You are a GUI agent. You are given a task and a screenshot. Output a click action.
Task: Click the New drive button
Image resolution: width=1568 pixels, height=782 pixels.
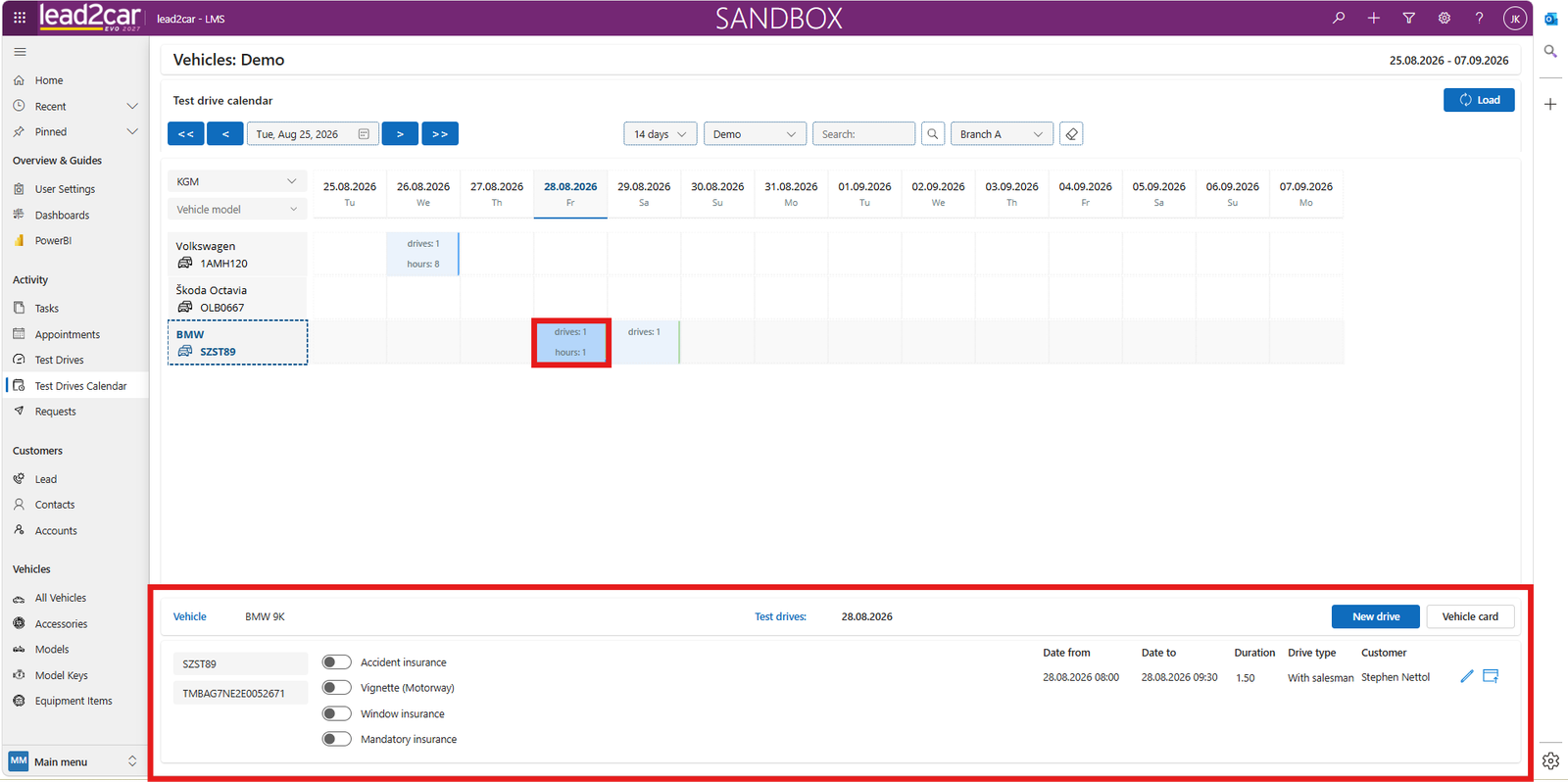pos(1376,616)
